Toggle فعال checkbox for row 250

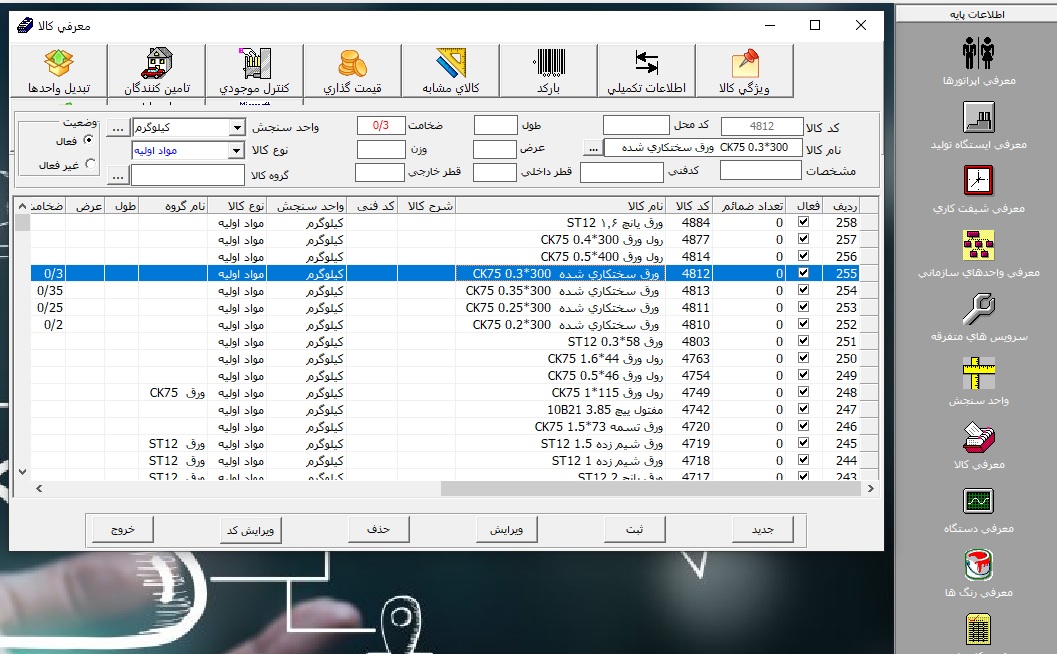tap(803, 358)
